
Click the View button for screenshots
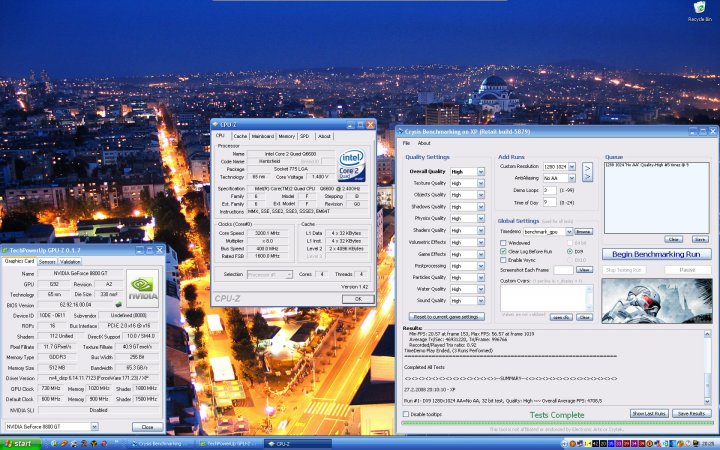click(584, 270)
